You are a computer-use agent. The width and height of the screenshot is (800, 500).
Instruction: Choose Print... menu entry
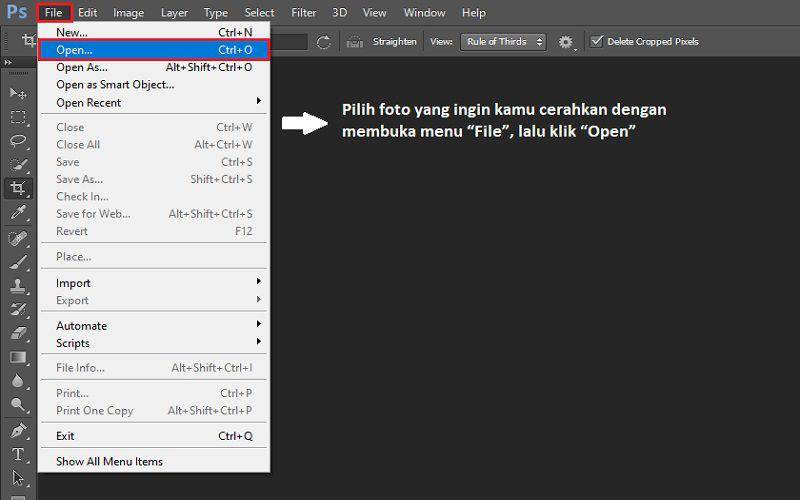click(153, 393)
